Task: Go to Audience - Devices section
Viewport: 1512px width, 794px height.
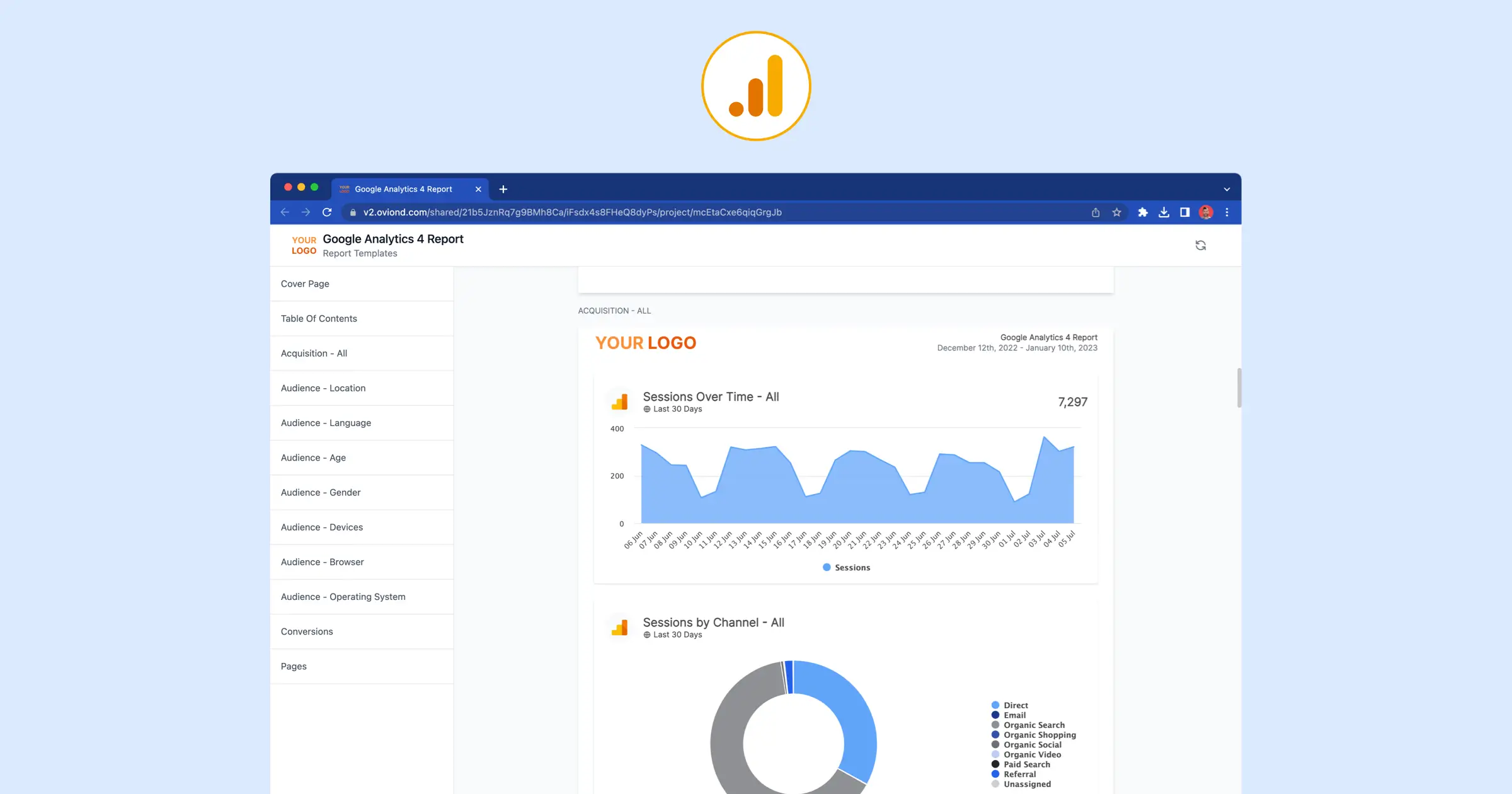Action: (x=362, y=527)
